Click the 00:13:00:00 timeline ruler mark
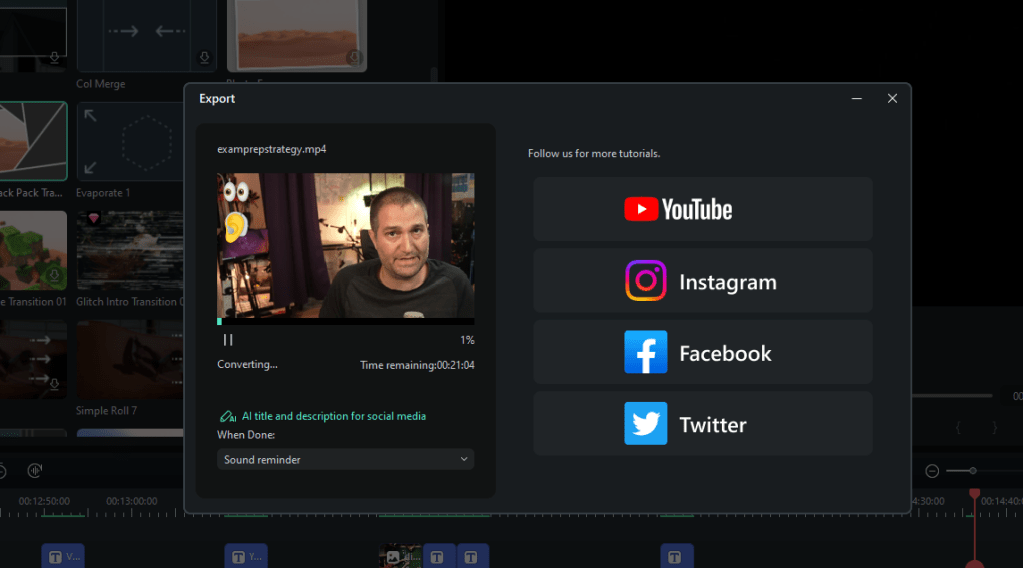 coord(132,501)
